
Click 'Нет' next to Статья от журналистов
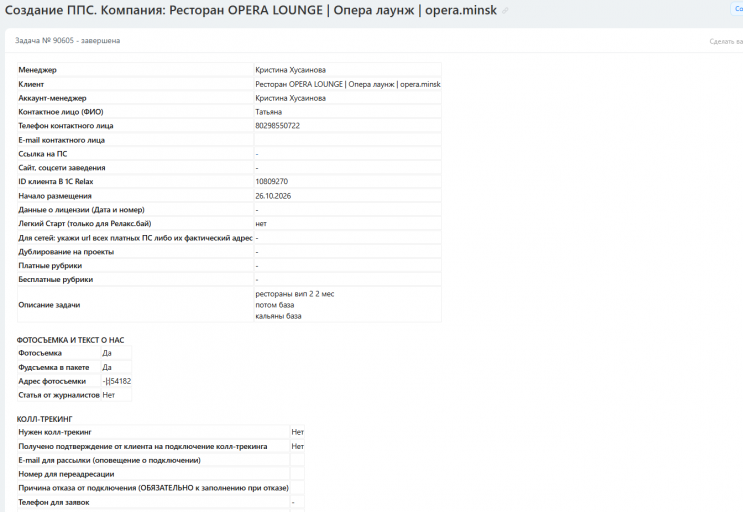point(109,395)
